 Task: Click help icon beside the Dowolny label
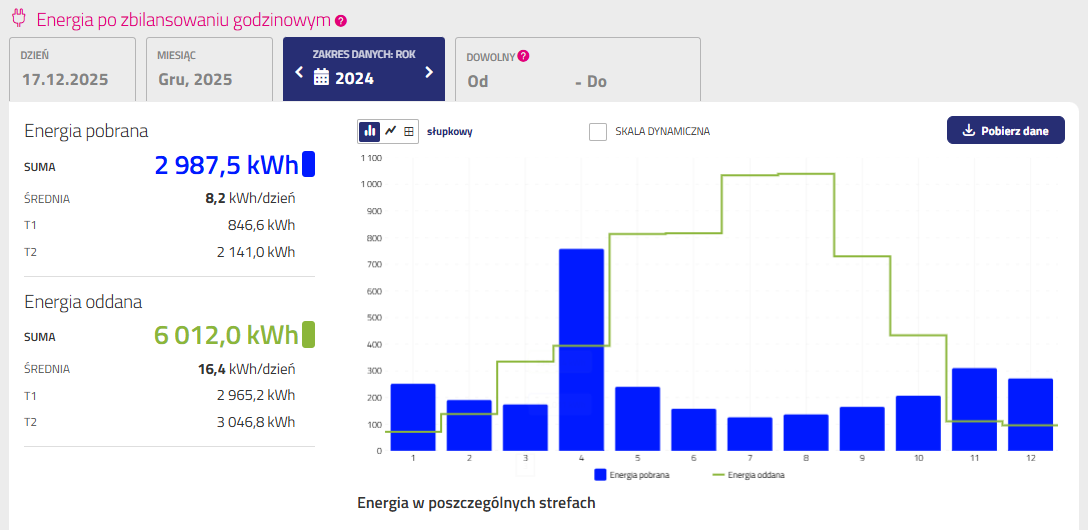click(x=523, y=56)
